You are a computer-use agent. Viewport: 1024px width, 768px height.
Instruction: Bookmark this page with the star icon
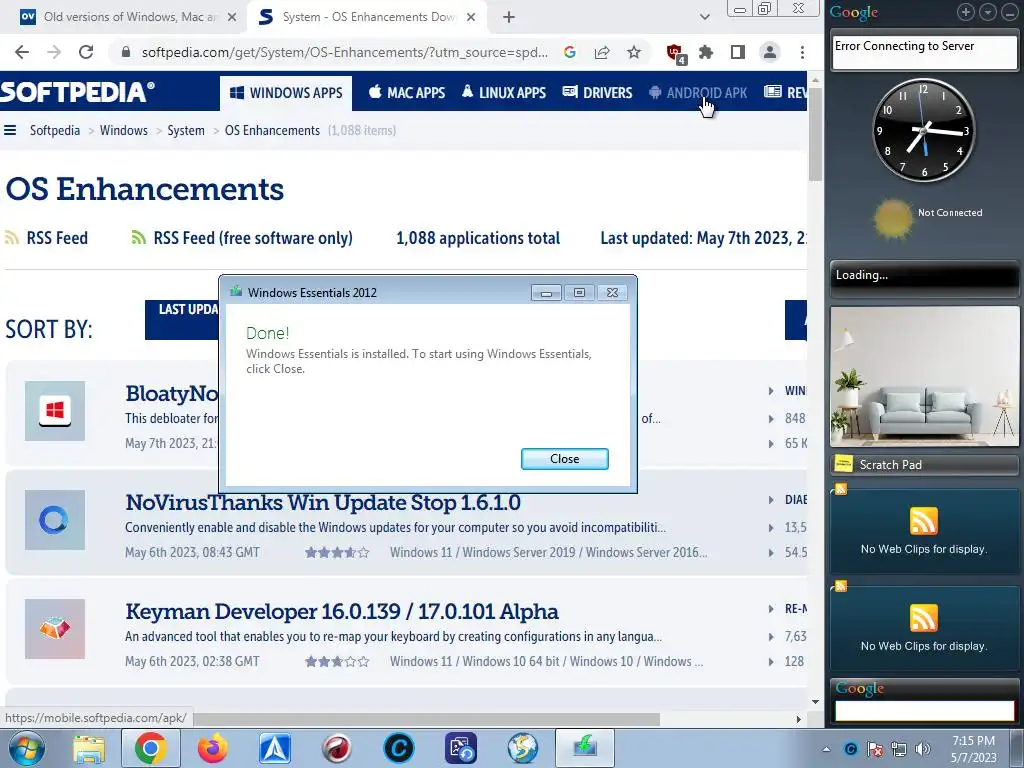pos(633,52)
